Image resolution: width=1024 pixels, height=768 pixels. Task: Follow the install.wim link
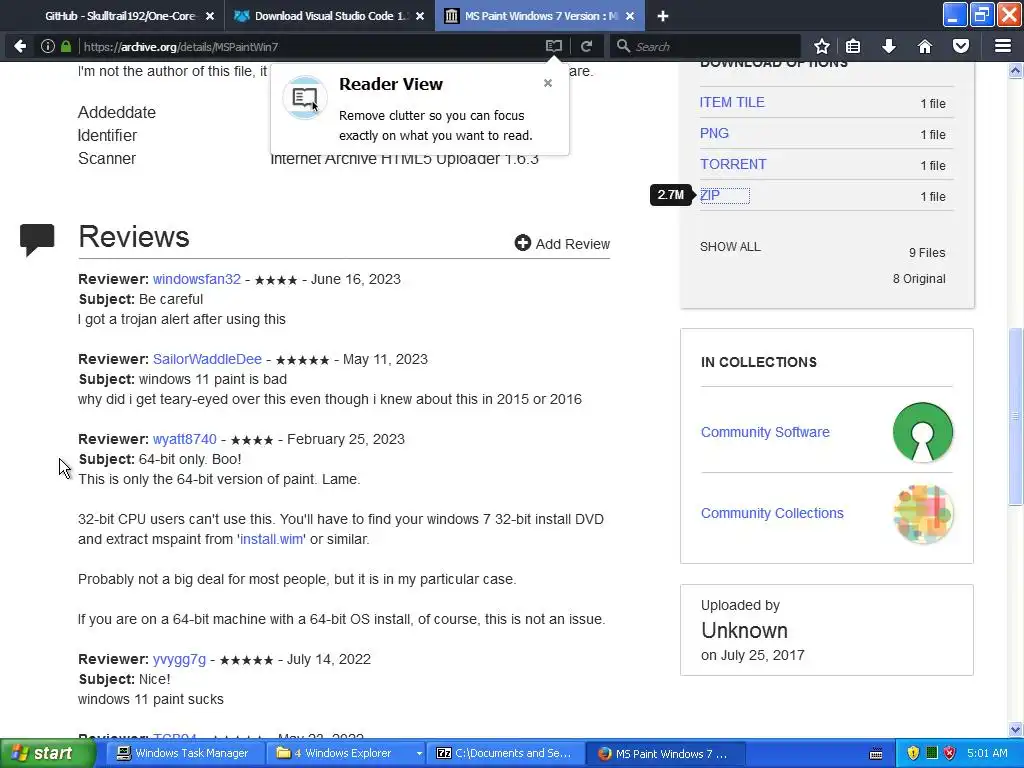coord(271,539)
